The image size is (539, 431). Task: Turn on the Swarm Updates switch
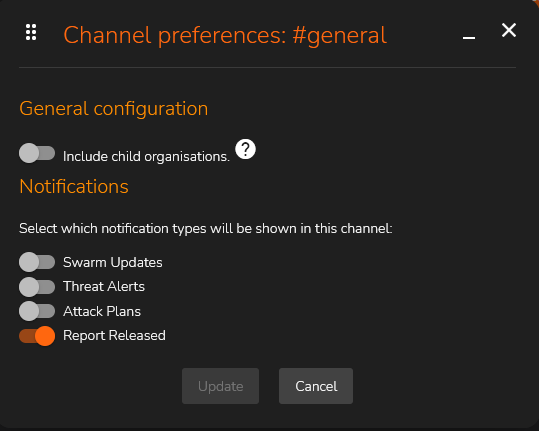coord(37,262)
